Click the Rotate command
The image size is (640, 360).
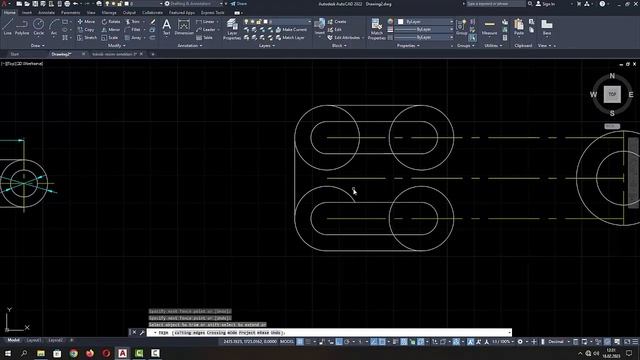pos(111,22)
